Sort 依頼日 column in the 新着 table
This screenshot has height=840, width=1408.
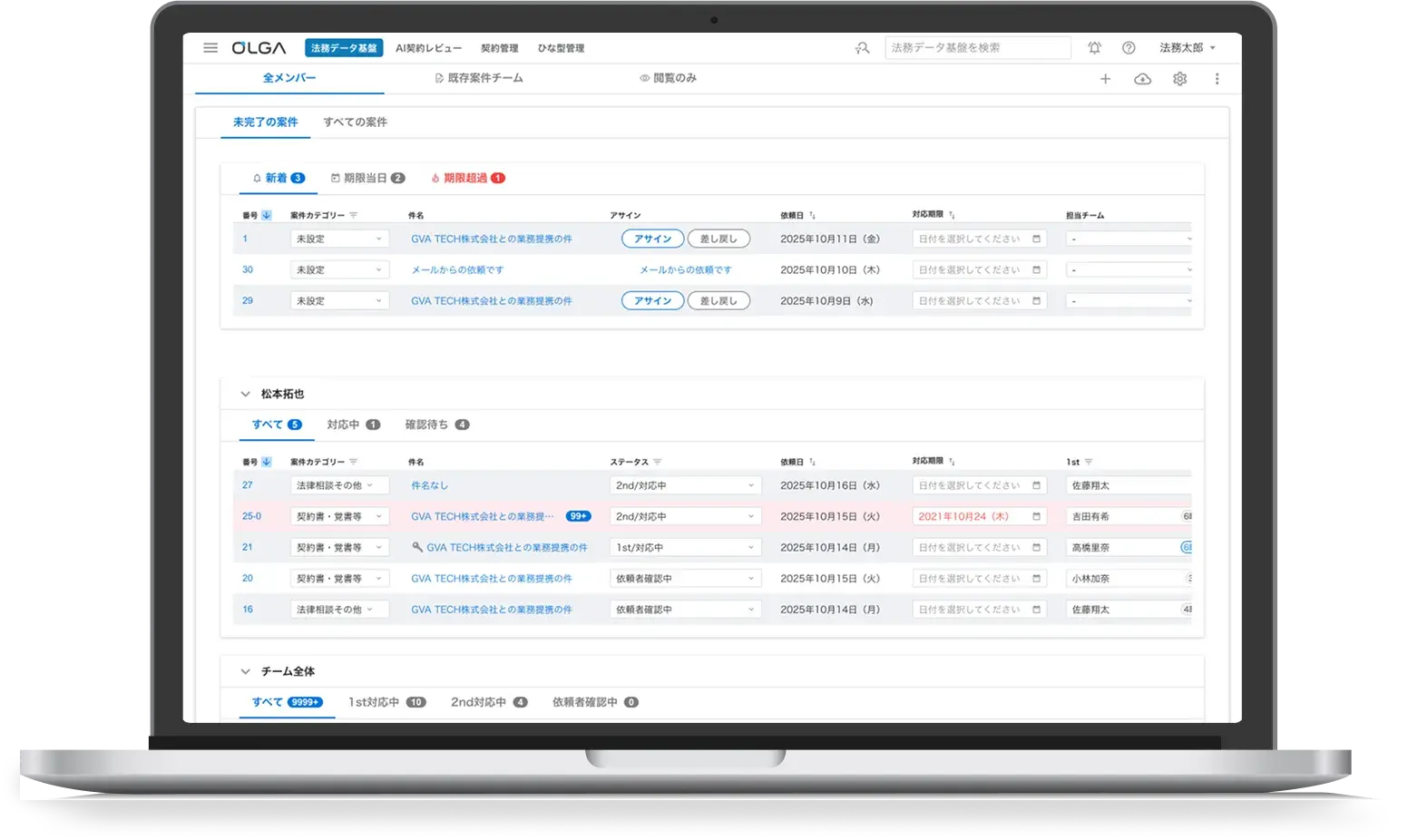tap(812, 215)
